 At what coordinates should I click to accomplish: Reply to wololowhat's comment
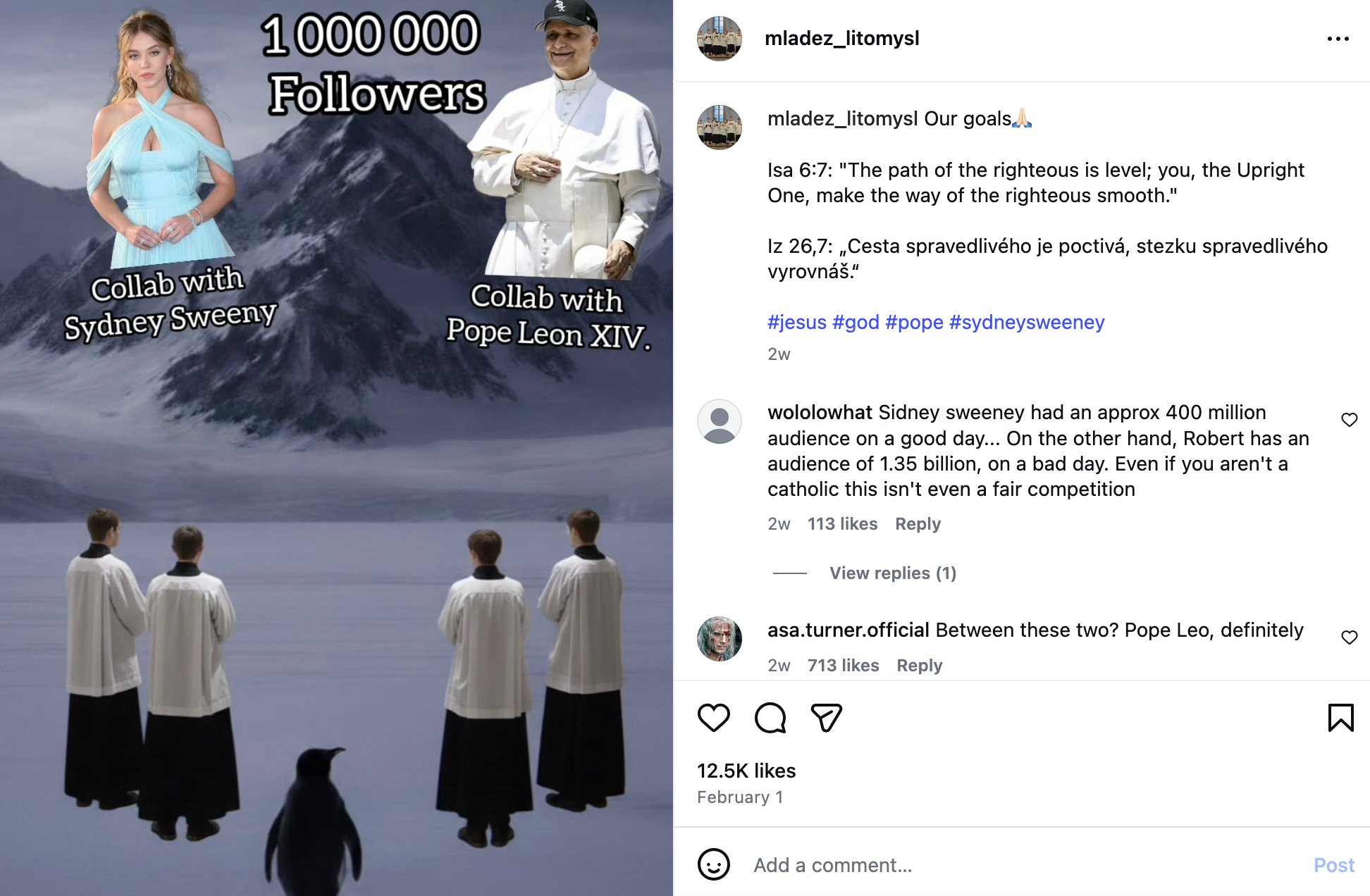918,524
